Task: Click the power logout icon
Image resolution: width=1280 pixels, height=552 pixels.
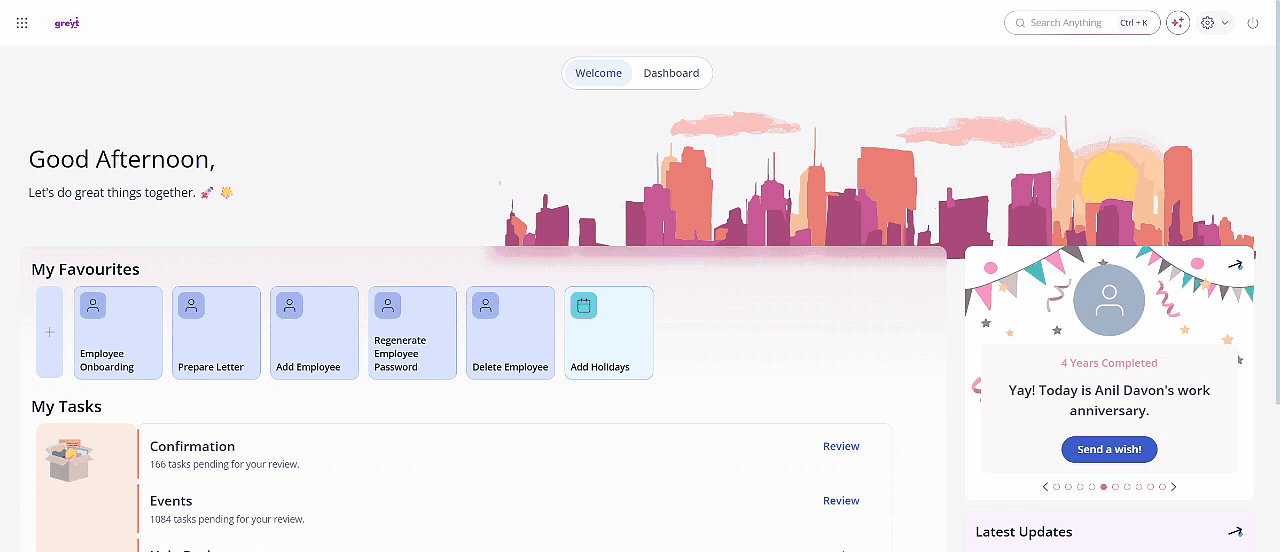Action: pos(1253,23)
